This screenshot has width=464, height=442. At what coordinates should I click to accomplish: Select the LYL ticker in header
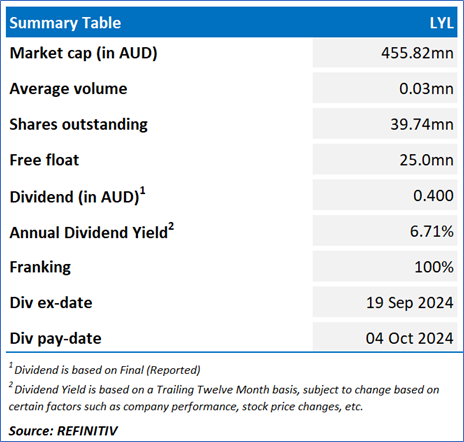pyautogui.click(x=441, y=23)
